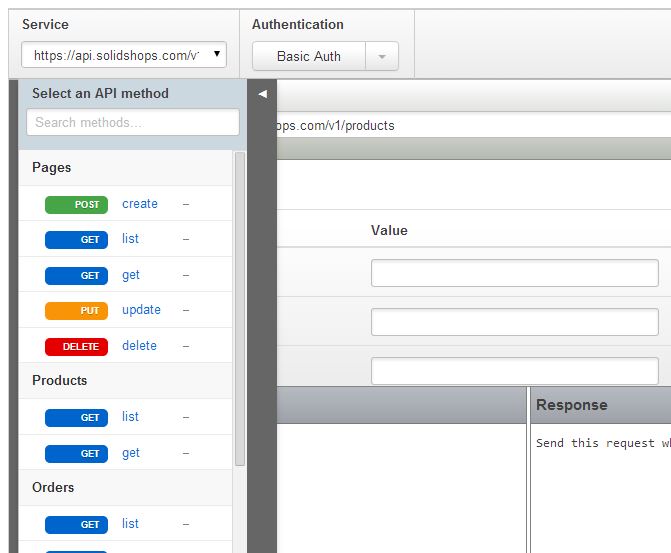
Task: Collapse the API method sidebar arrow
Action: coord(263,94)
